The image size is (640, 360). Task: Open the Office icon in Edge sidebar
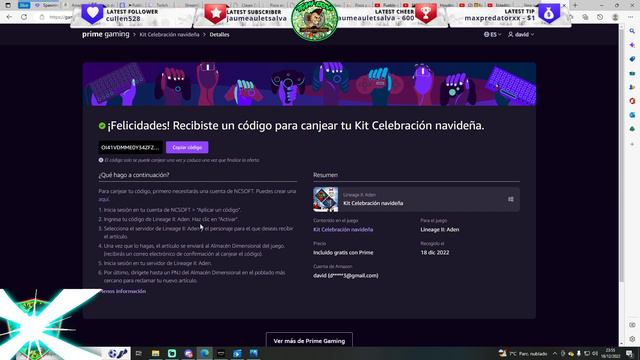(x=632, y=101)
